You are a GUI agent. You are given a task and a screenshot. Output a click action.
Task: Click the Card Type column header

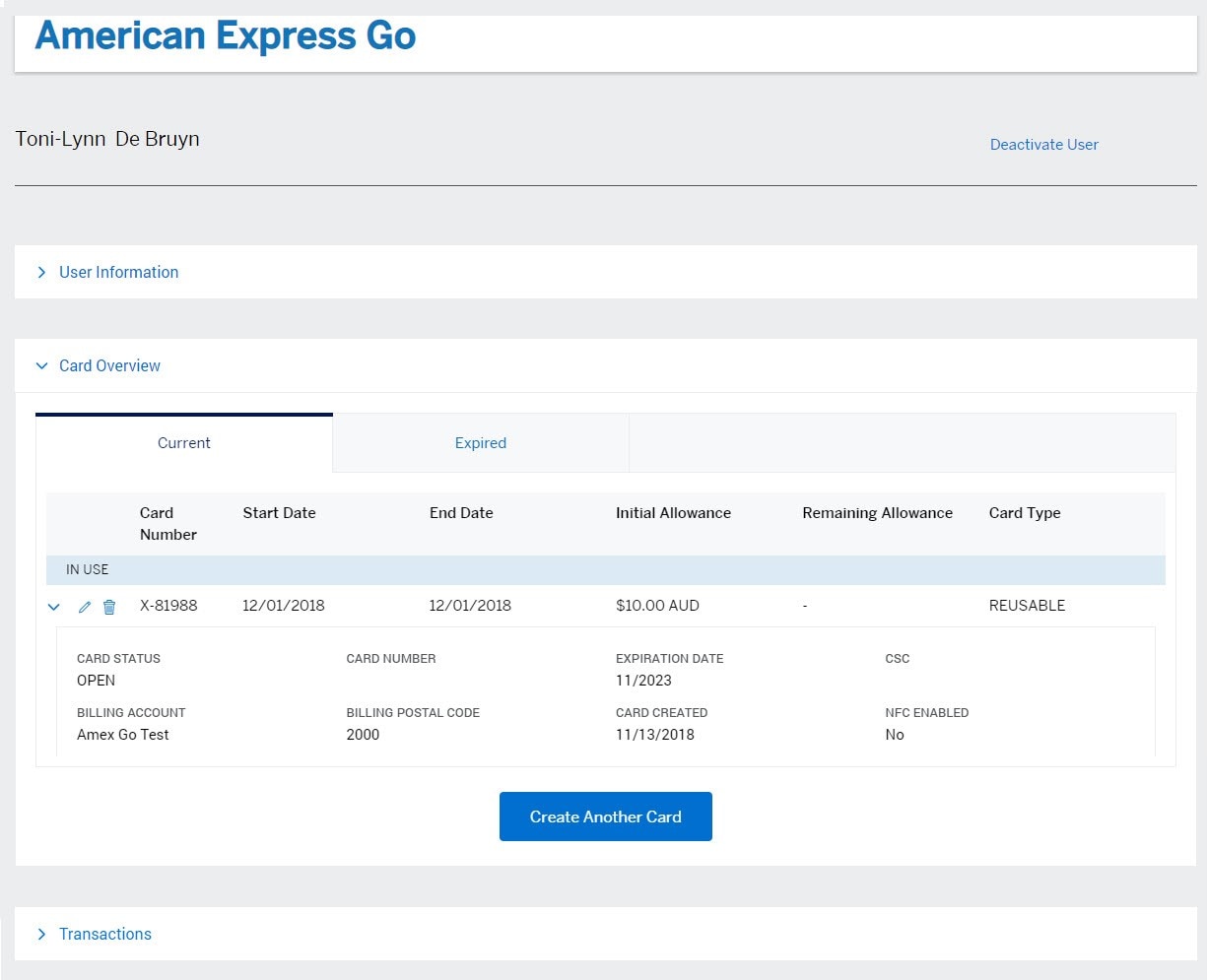[1025, 513]
